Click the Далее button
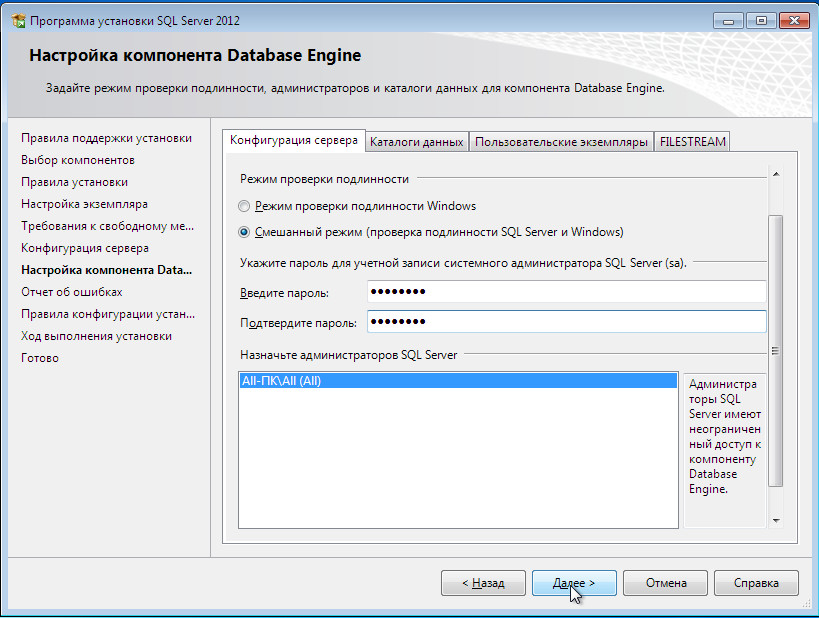Viewport: 819px width, 618px height. point(574,583)
